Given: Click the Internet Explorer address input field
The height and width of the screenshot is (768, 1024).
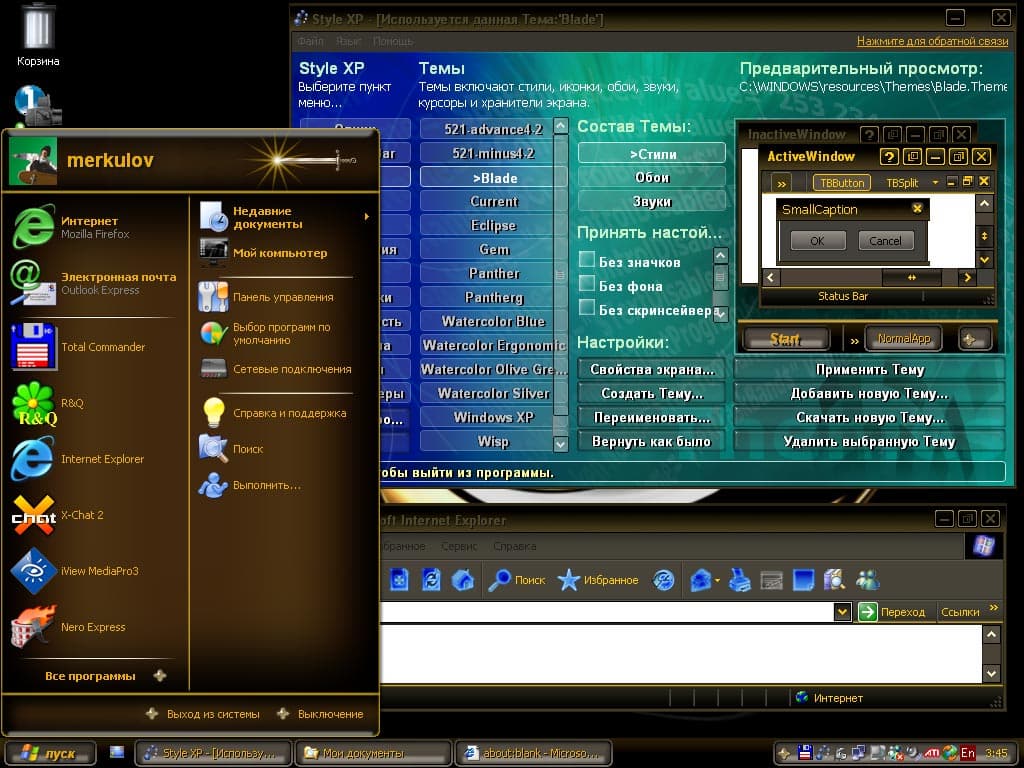Looking at the screenshot, I should click(x=606, y=612).
